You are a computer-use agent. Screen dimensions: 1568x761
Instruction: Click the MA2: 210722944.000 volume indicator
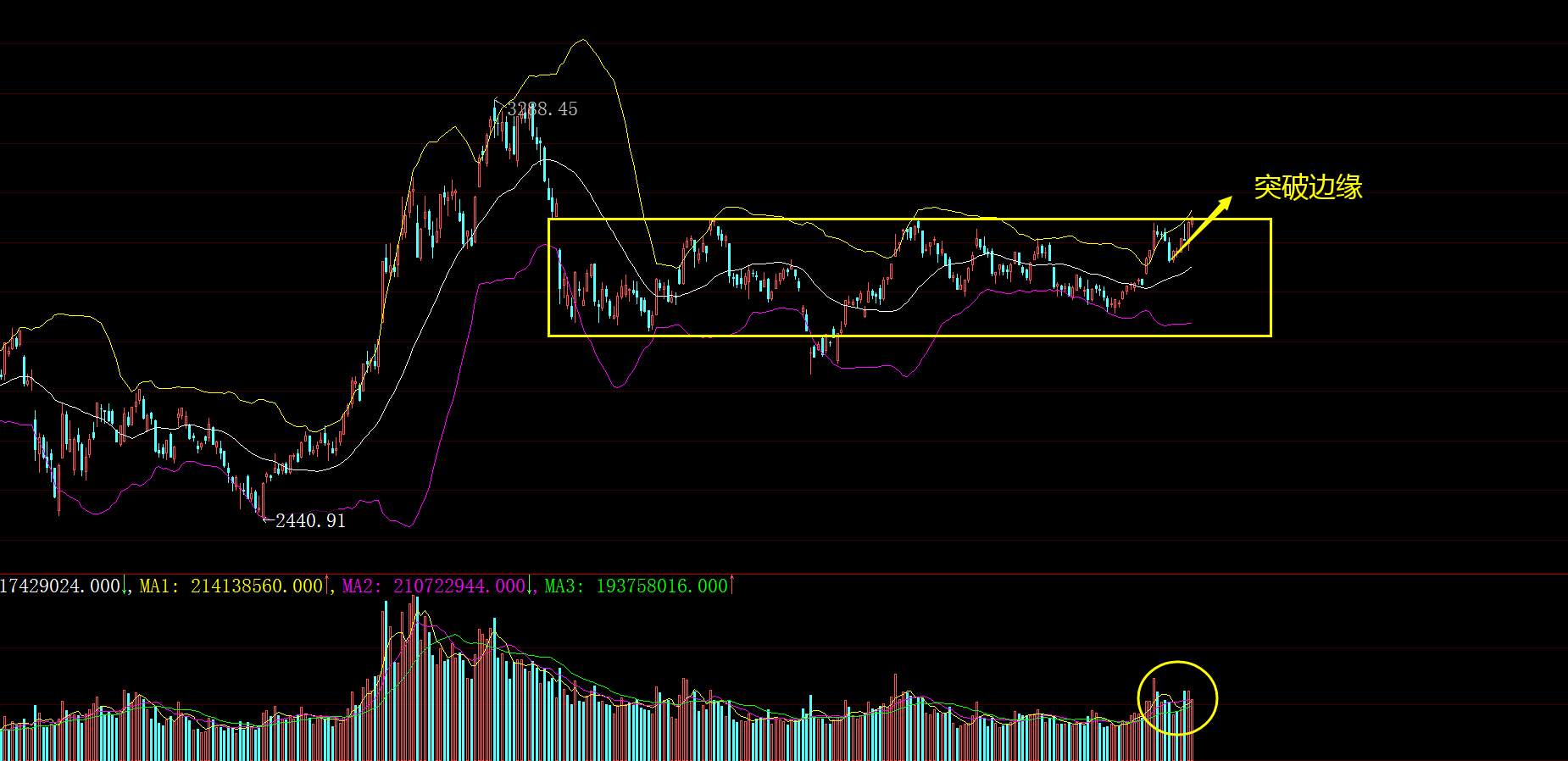coord(434,586)
